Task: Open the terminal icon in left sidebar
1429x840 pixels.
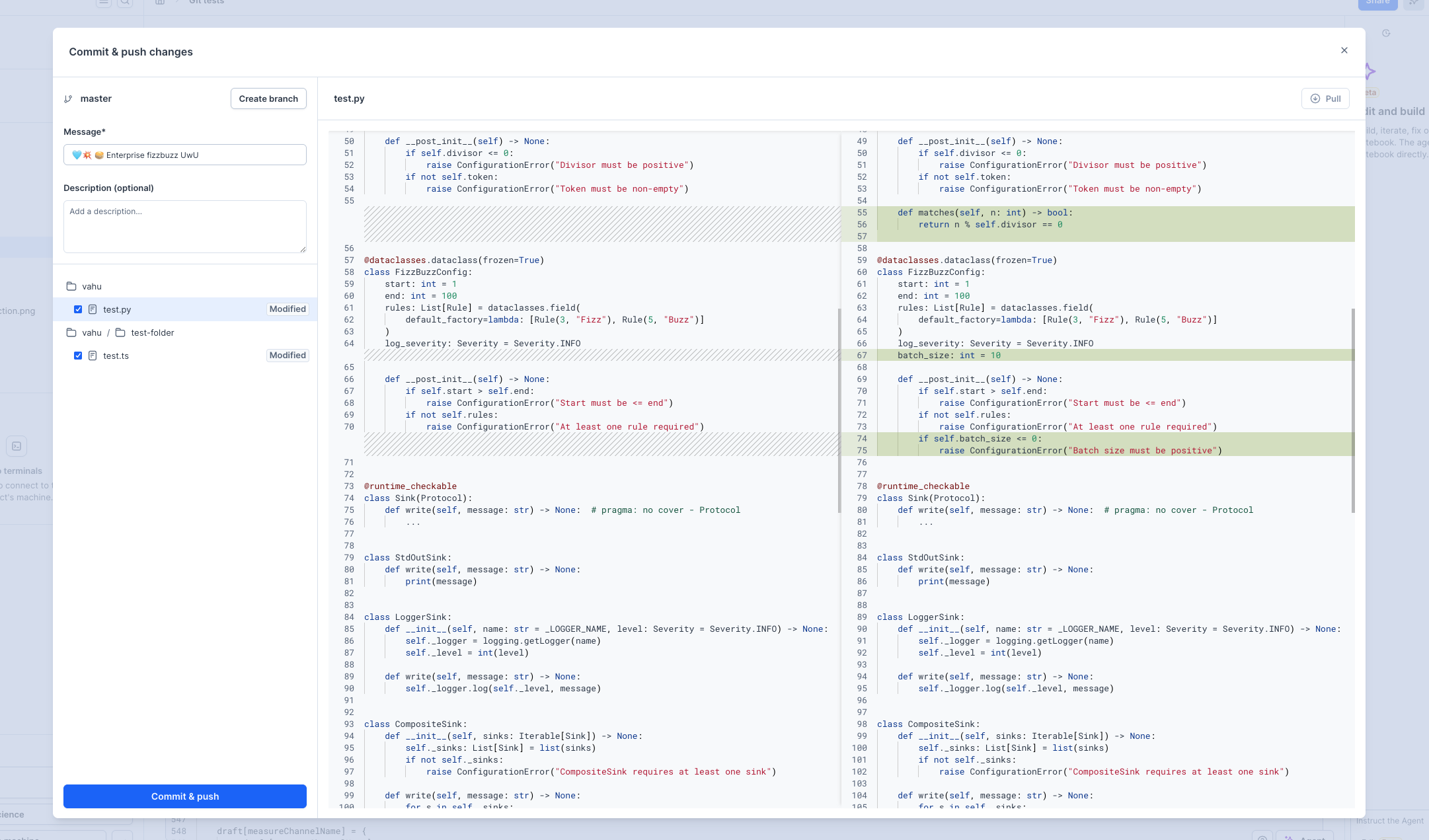Action: (x=17, y=446)
